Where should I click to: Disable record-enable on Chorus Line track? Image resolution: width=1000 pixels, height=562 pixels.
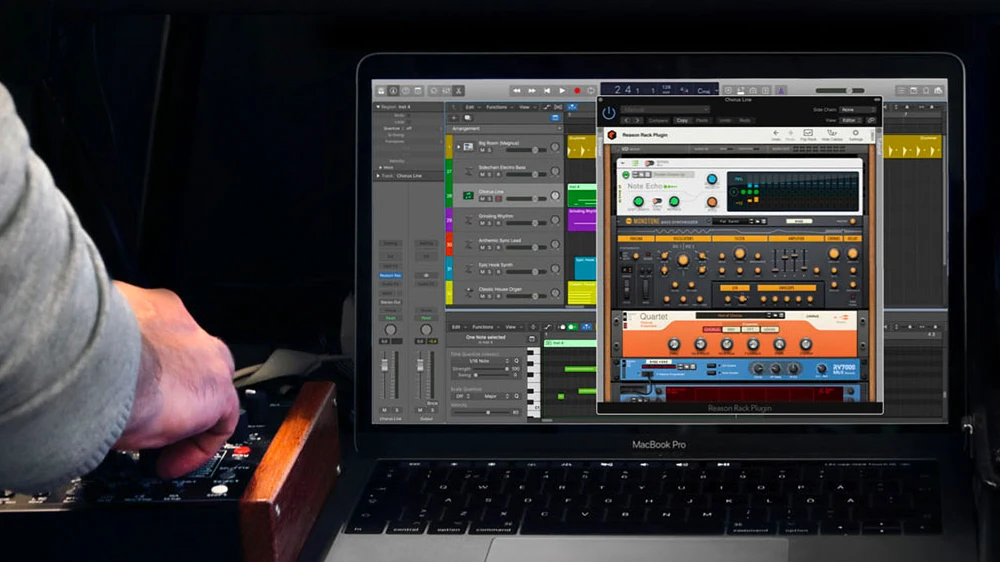500,200
